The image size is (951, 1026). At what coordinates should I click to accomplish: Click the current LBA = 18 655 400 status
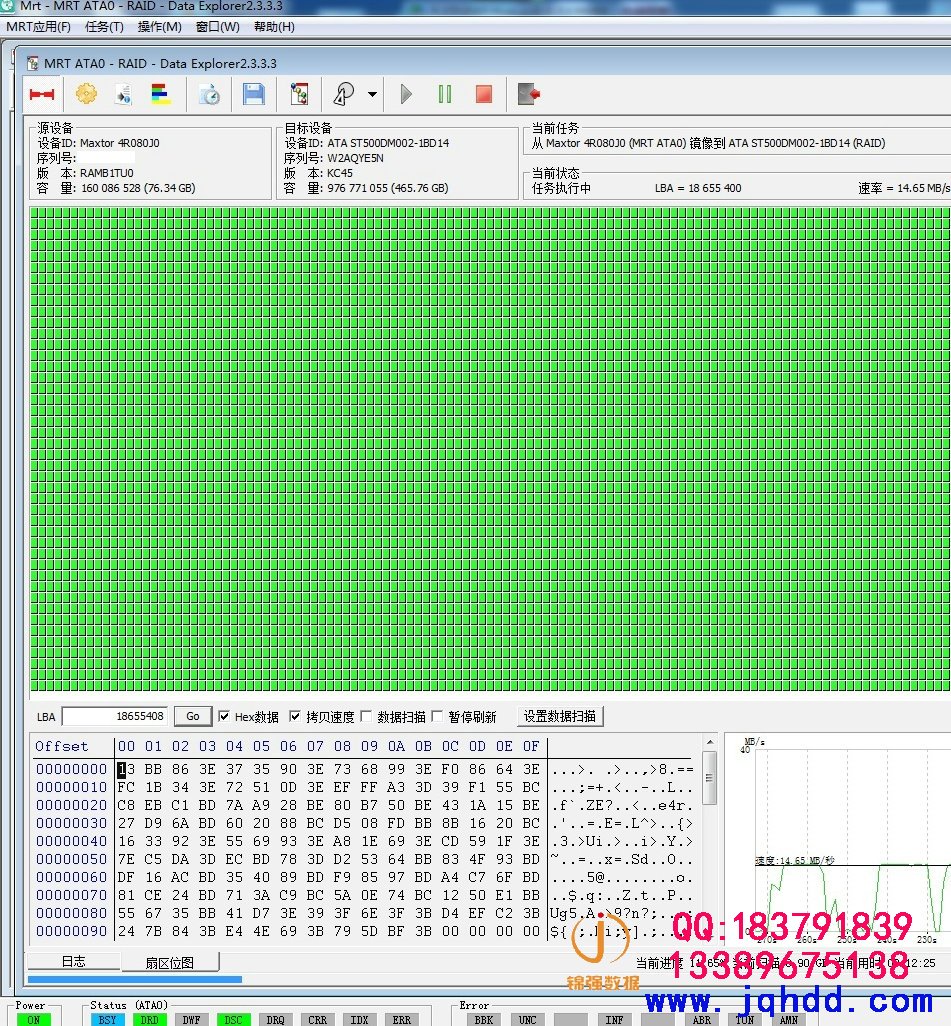pos(698,188)
